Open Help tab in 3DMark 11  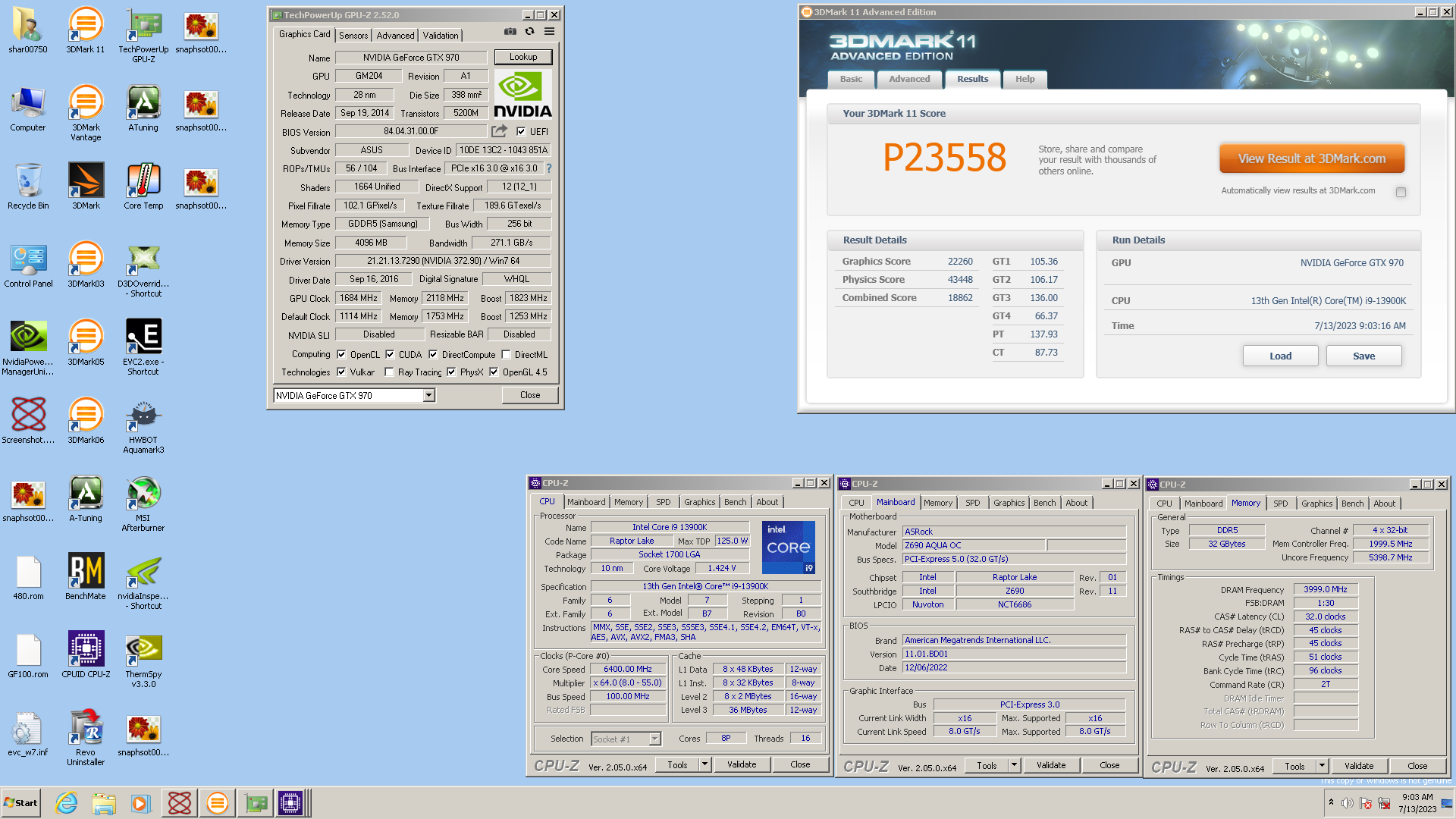pyautogui.click(x=1025, y=79)
